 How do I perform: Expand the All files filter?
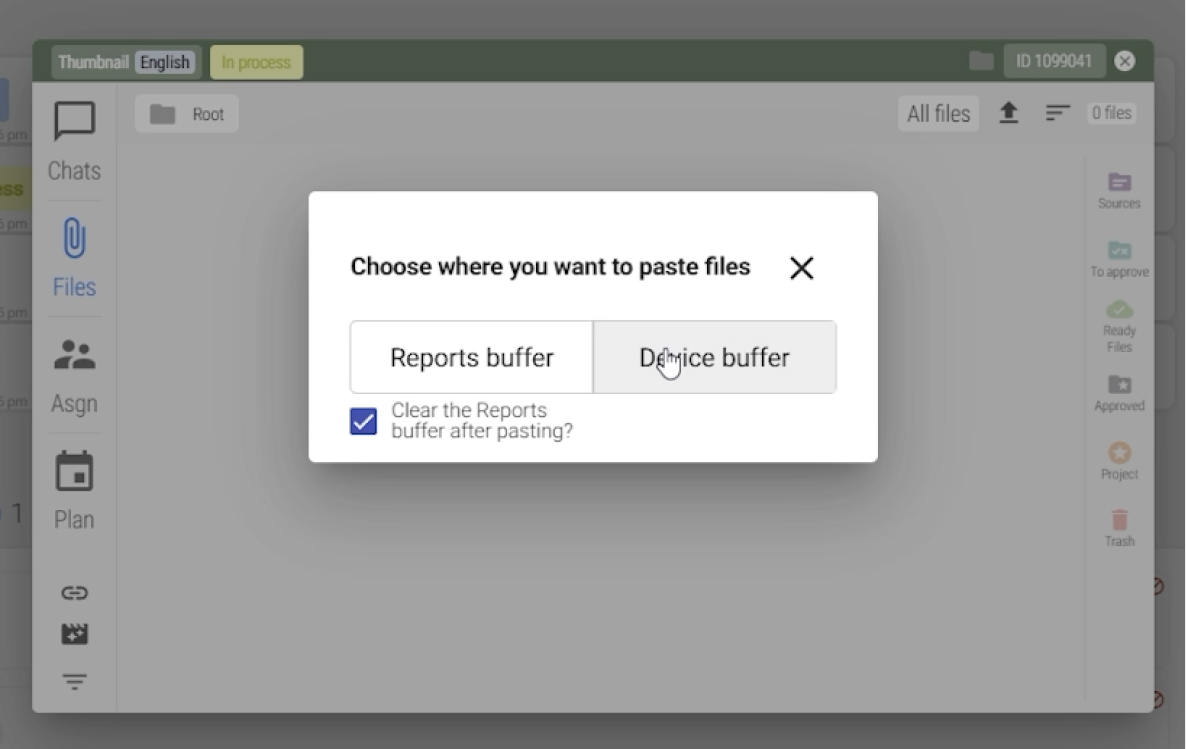coord(938,114)
